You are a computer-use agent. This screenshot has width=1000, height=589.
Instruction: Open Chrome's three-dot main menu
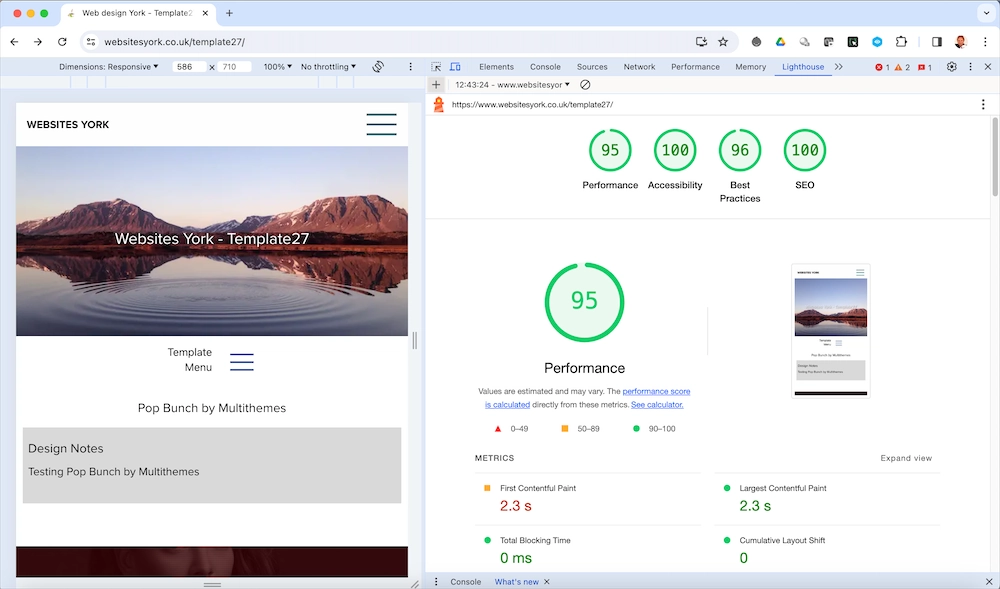click(985, 42)
